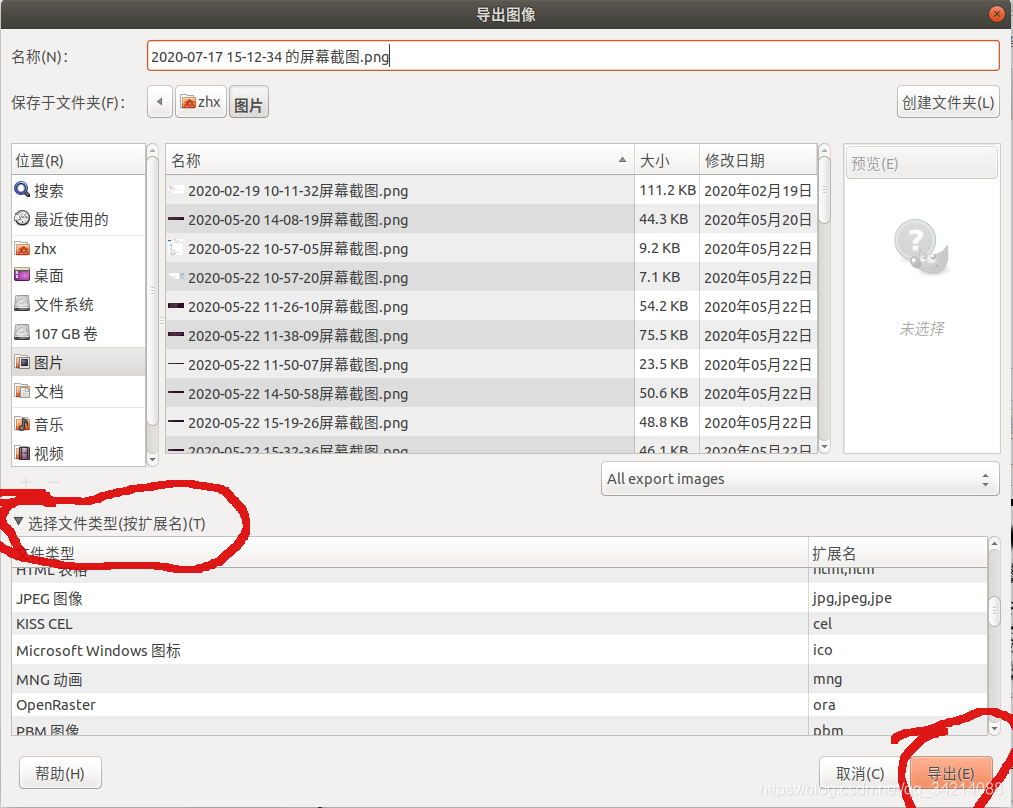Open File System (文件系统) location
Image resolution: width=1013 pixels, height=808 pixels.
[x=78, y=305]
